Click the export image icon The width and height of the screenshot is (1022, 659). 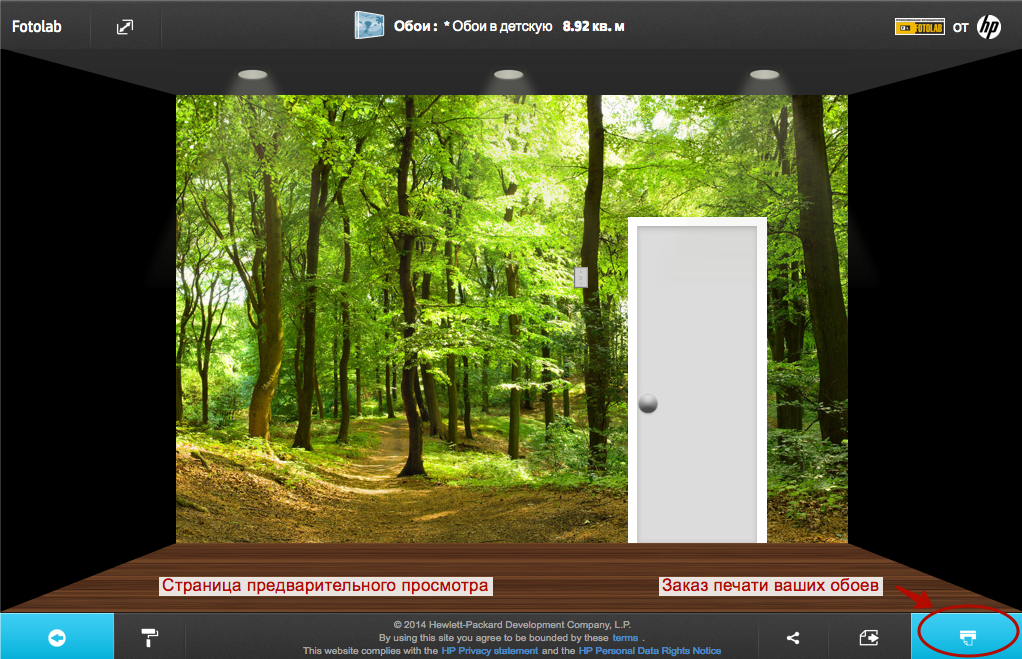tap(869, 637)
